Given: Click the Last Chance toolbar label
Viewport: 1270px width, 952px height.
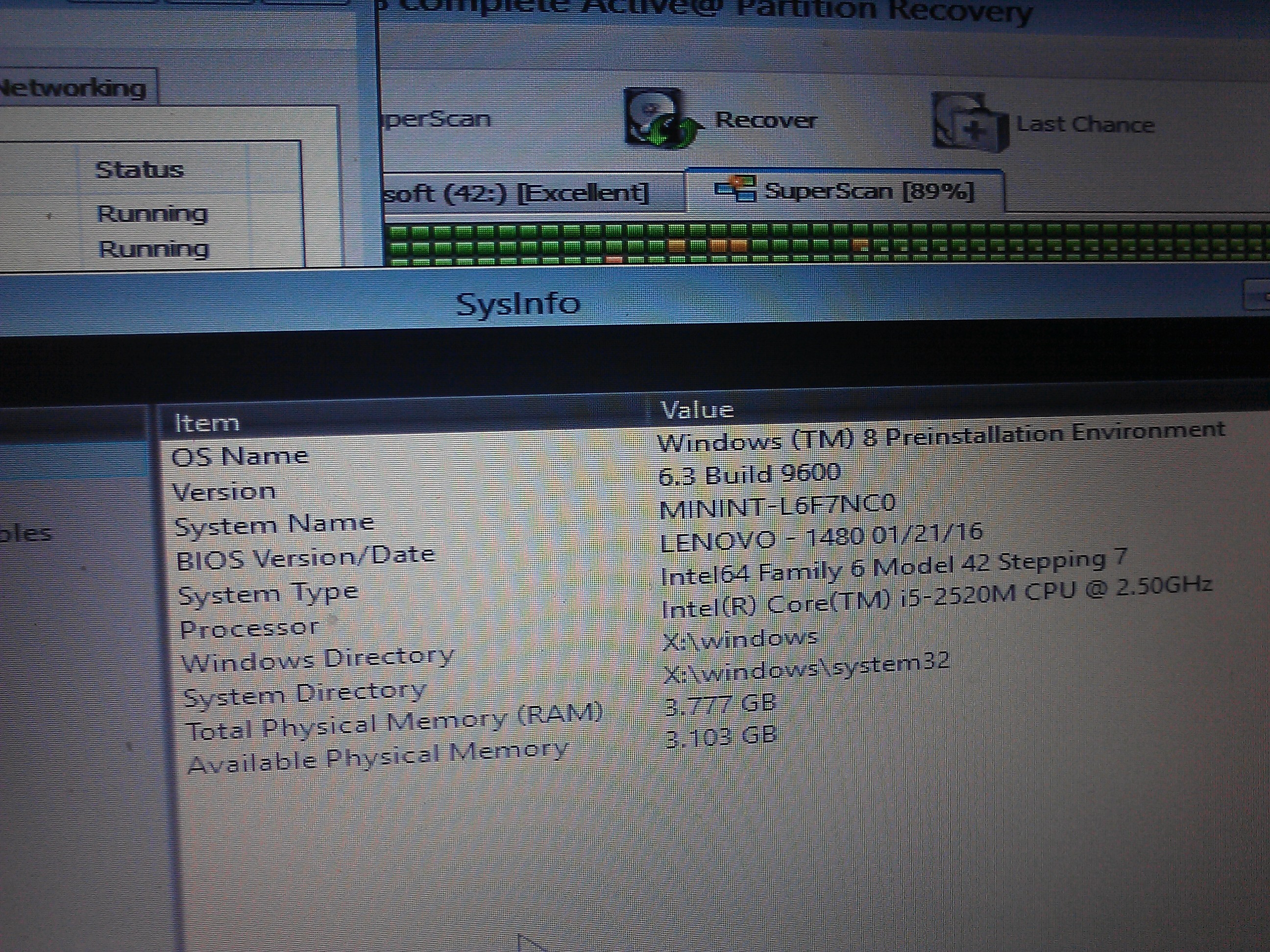Looking at the screenshot, I should 1085,124.
